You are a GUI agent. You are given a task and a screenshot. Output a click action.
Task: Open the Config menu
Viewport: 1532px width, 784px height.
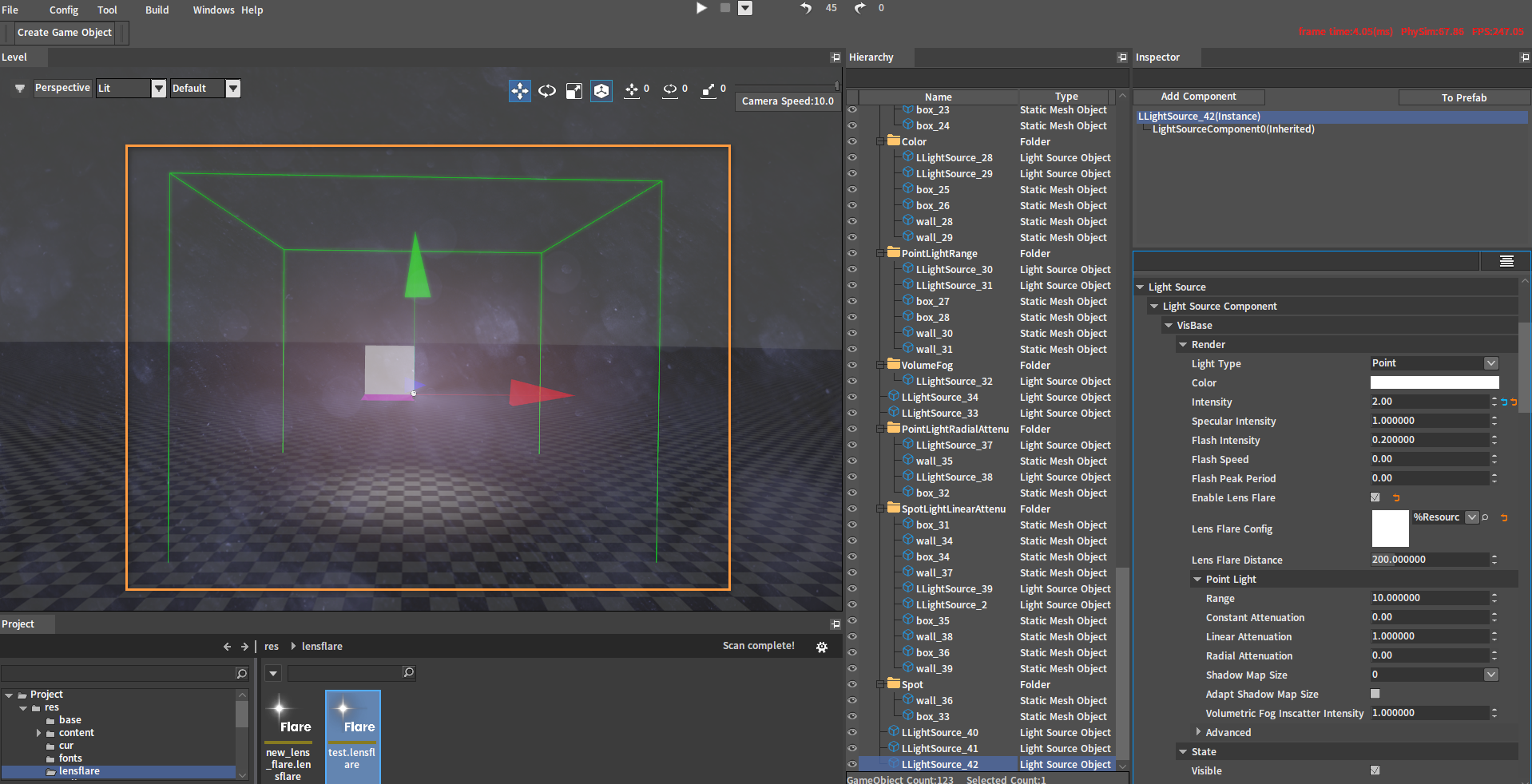click(x=64, y=10)
